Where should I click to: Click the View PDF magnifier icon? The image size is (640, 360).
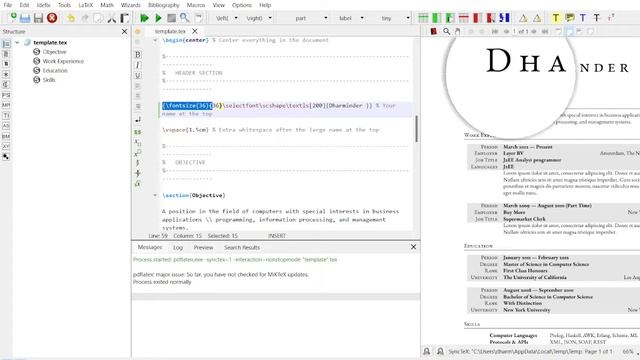coord(184,18)
